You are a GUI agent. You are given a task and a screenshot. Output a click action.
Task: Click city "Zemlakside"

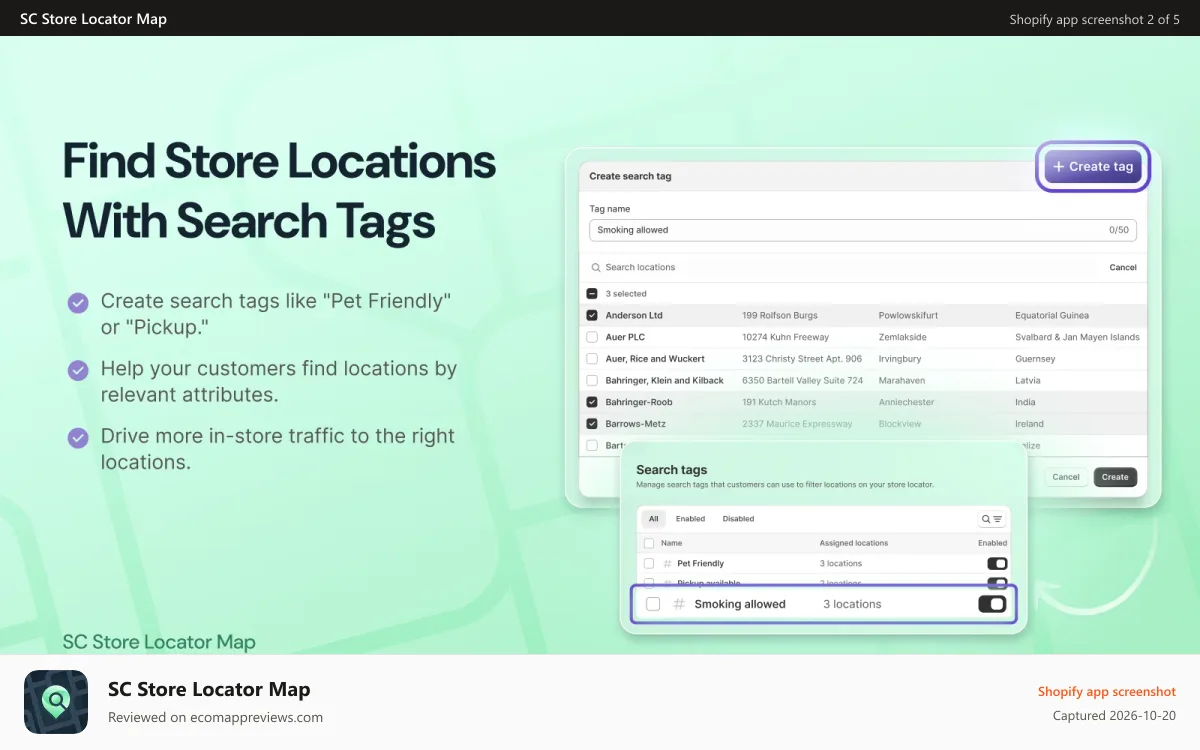903,337
